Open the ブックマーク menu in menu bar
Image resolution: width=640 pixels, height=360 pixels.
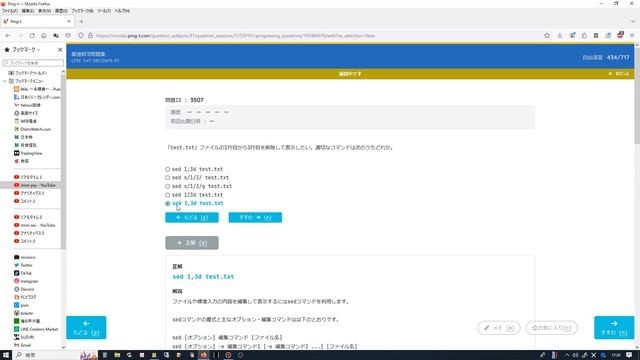coord(82,11)
